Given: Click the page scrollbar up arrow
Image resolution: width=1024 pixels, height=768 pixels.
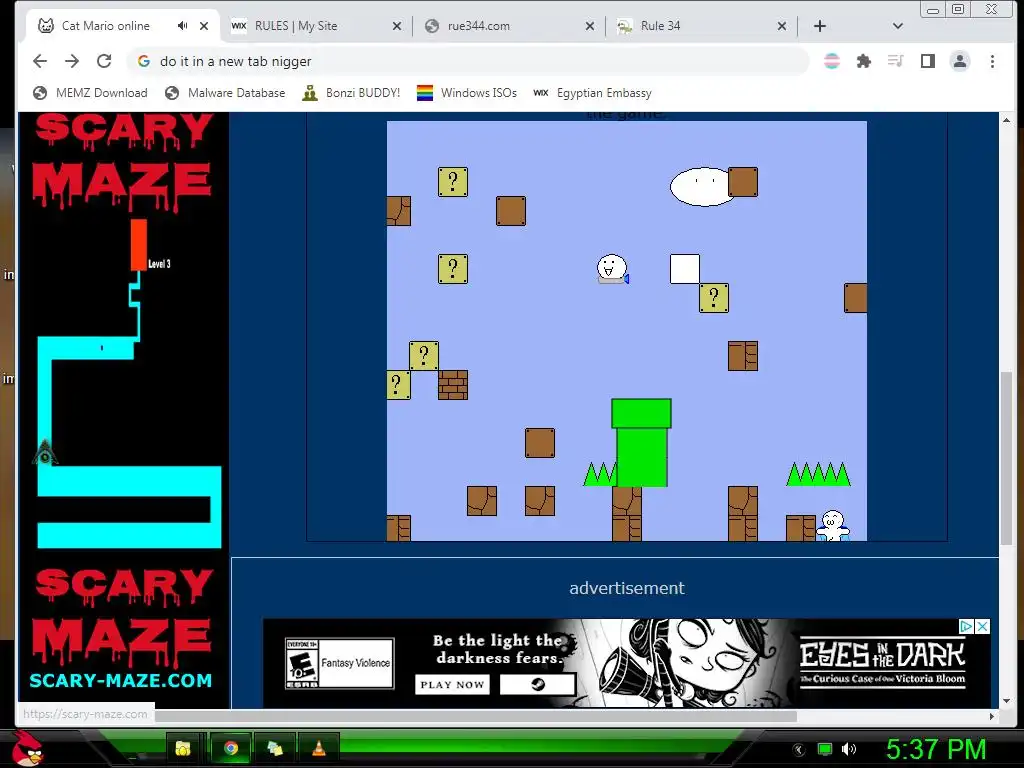Looking at the screenshot, I should pos(1006,120).
